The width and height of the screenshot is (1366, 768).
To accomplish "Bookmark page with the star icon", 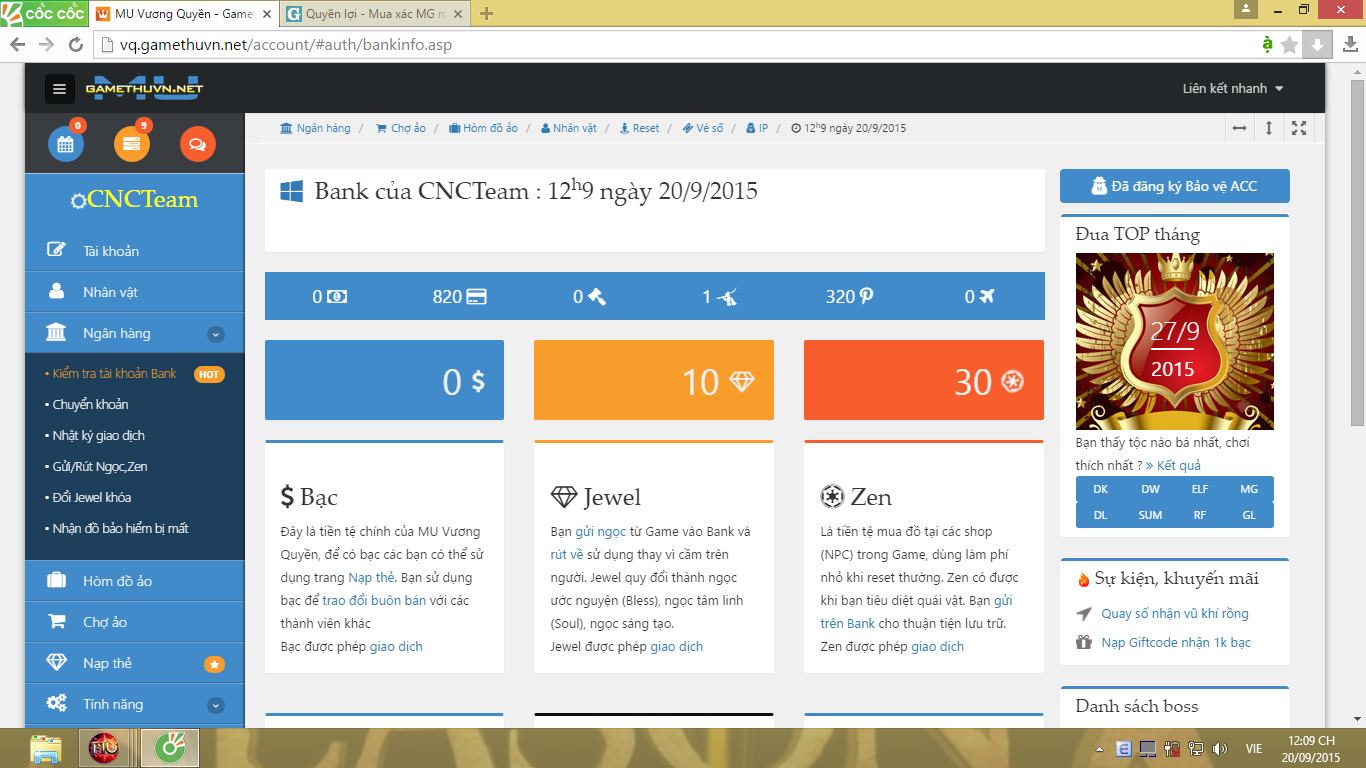I will coord(1290,45).
